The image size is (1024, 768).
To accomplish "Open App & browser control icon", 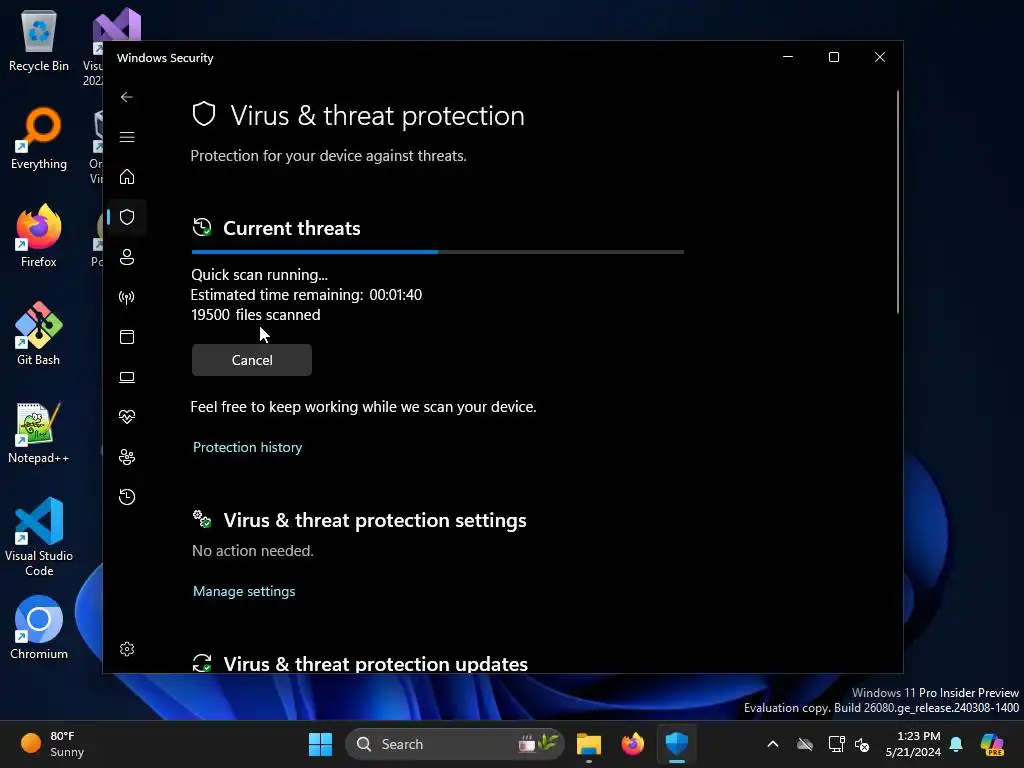I will [127, 337].
